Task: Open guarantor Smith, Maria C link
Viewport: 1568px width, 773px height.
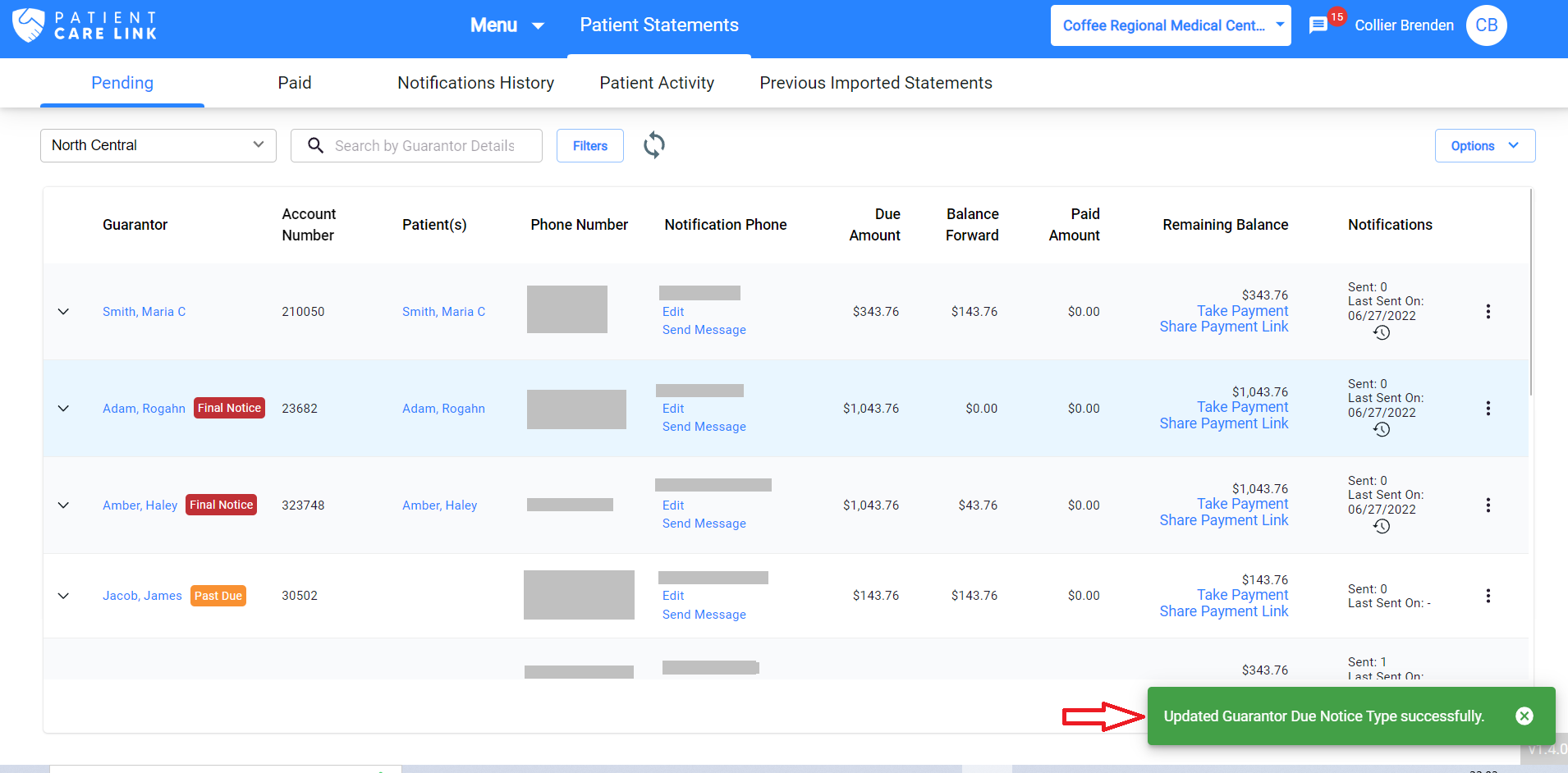Action: point(144,312)
